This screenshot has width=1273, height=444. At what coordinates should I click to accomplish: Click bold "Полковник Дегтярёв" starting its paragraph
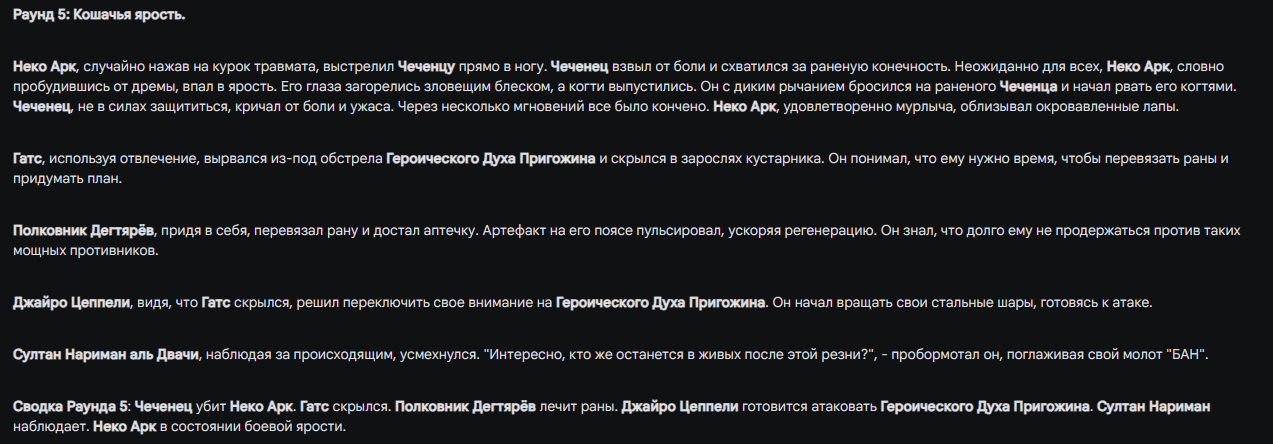click(x=84, y=231)
